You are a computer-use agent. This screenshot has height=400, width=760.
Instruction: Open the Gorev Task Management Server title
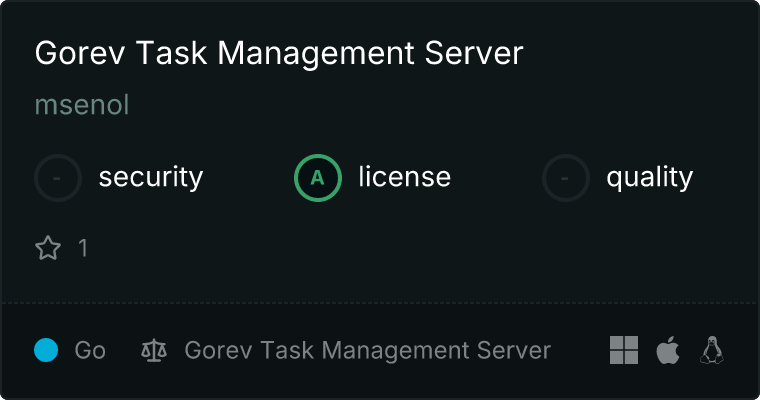tap(279, 54)
